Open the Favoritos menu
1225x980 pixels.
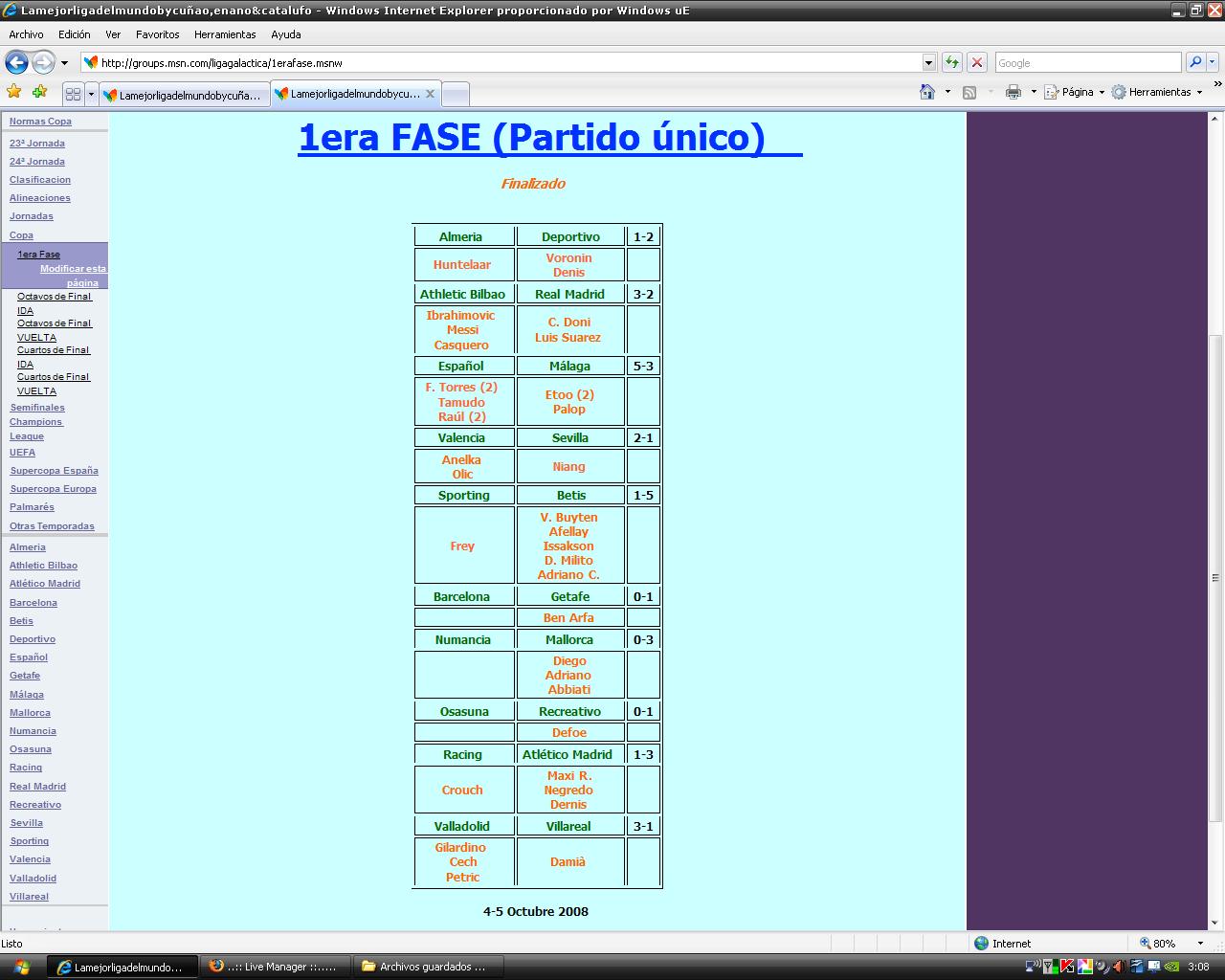pyautogui.click(x=158, y=33)
